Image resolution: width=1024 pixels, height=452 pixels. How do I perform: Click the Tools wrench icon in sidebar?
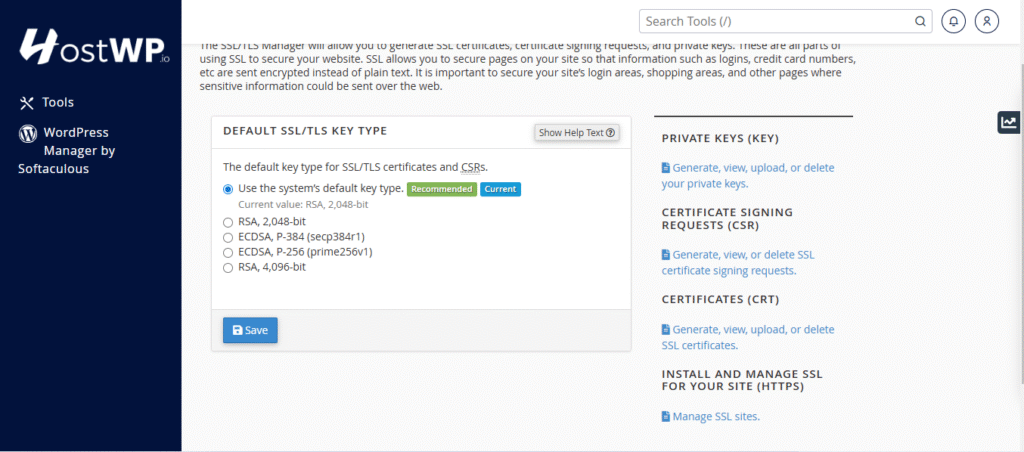27,102
